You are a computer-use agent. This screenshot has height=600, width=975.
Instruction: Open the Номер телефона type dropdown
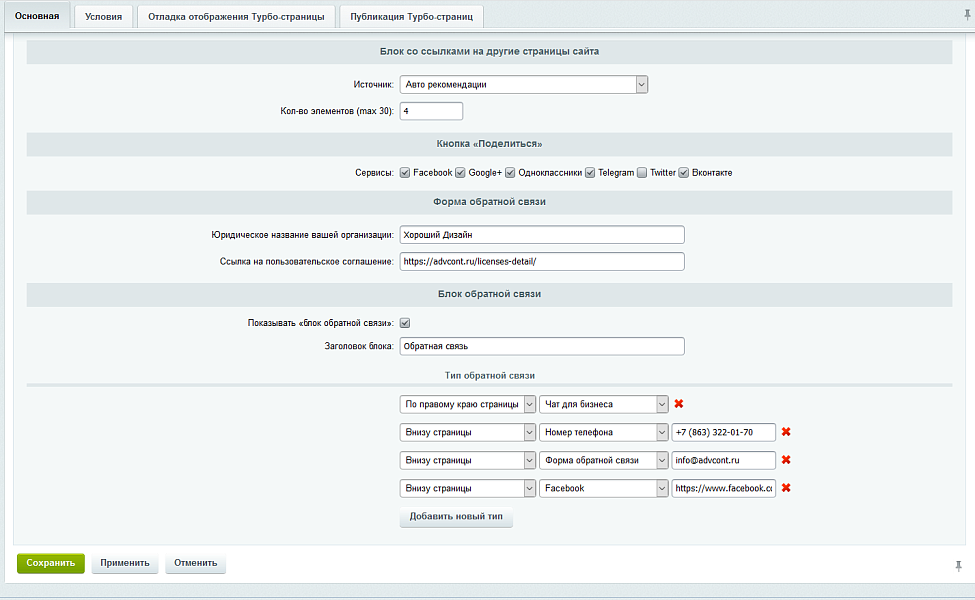pyautogui.click(x=604, y=432)
